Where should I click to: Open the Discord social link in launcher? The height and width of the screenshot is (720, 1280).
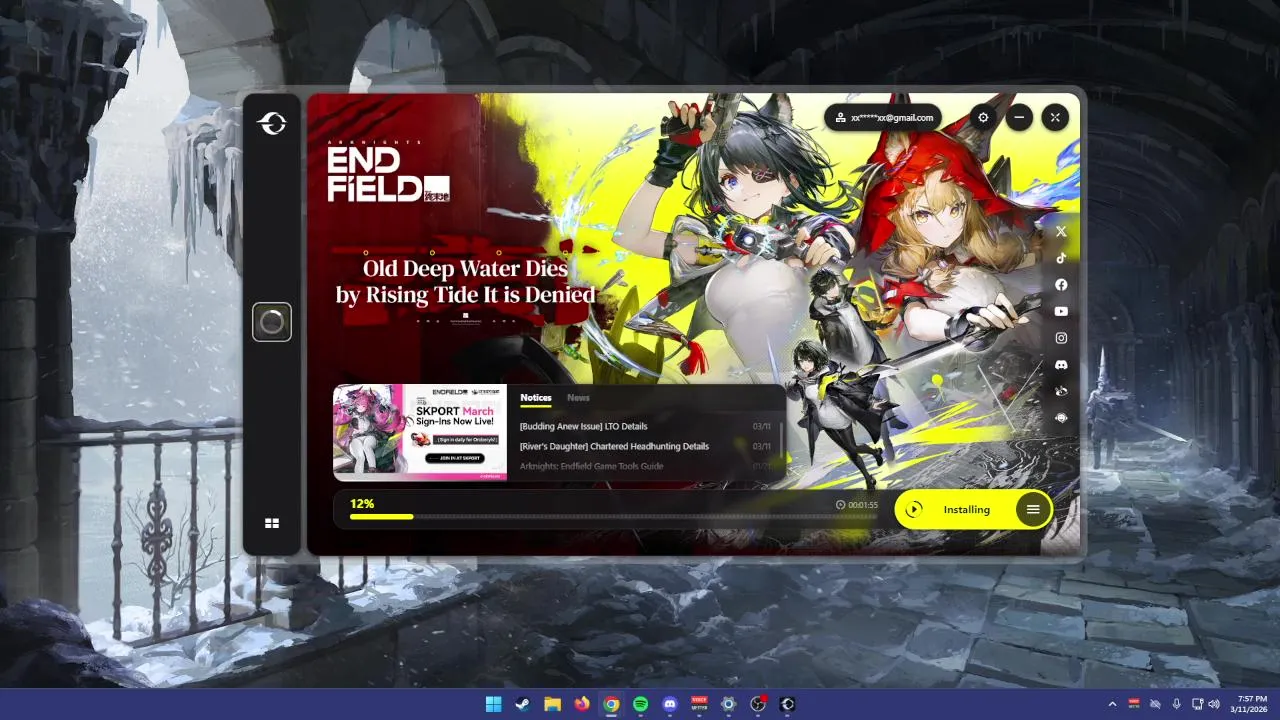1061,365
